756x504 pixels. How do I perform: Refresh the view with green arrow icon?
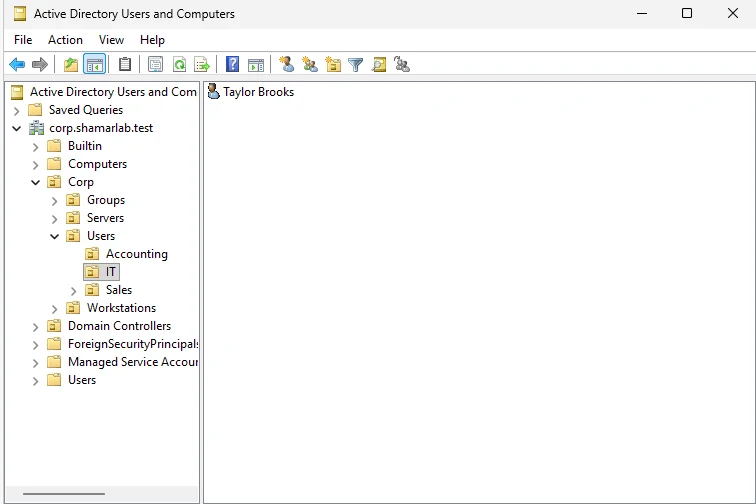tap(179, 64)
